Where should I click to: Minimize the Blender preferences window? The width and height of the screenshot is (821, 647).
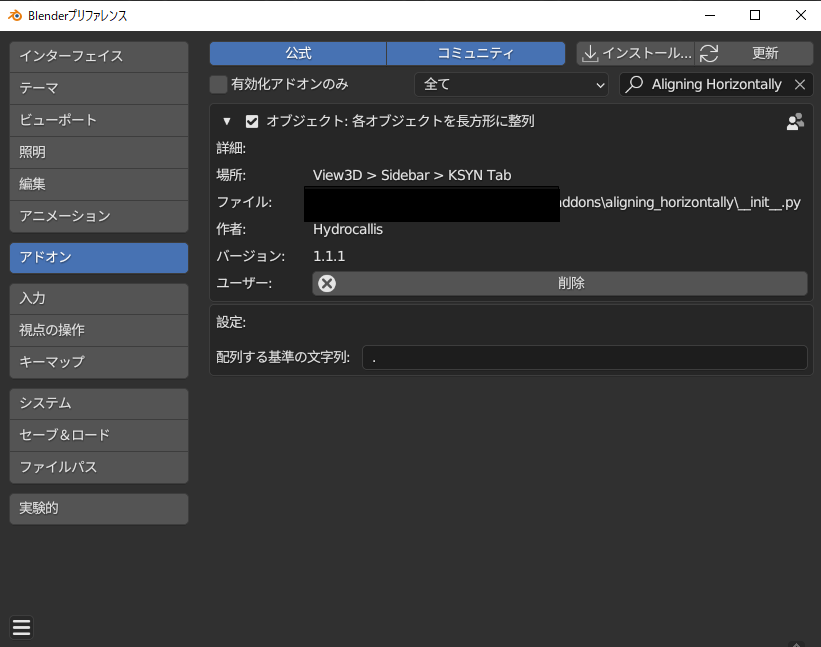[710, 15]
